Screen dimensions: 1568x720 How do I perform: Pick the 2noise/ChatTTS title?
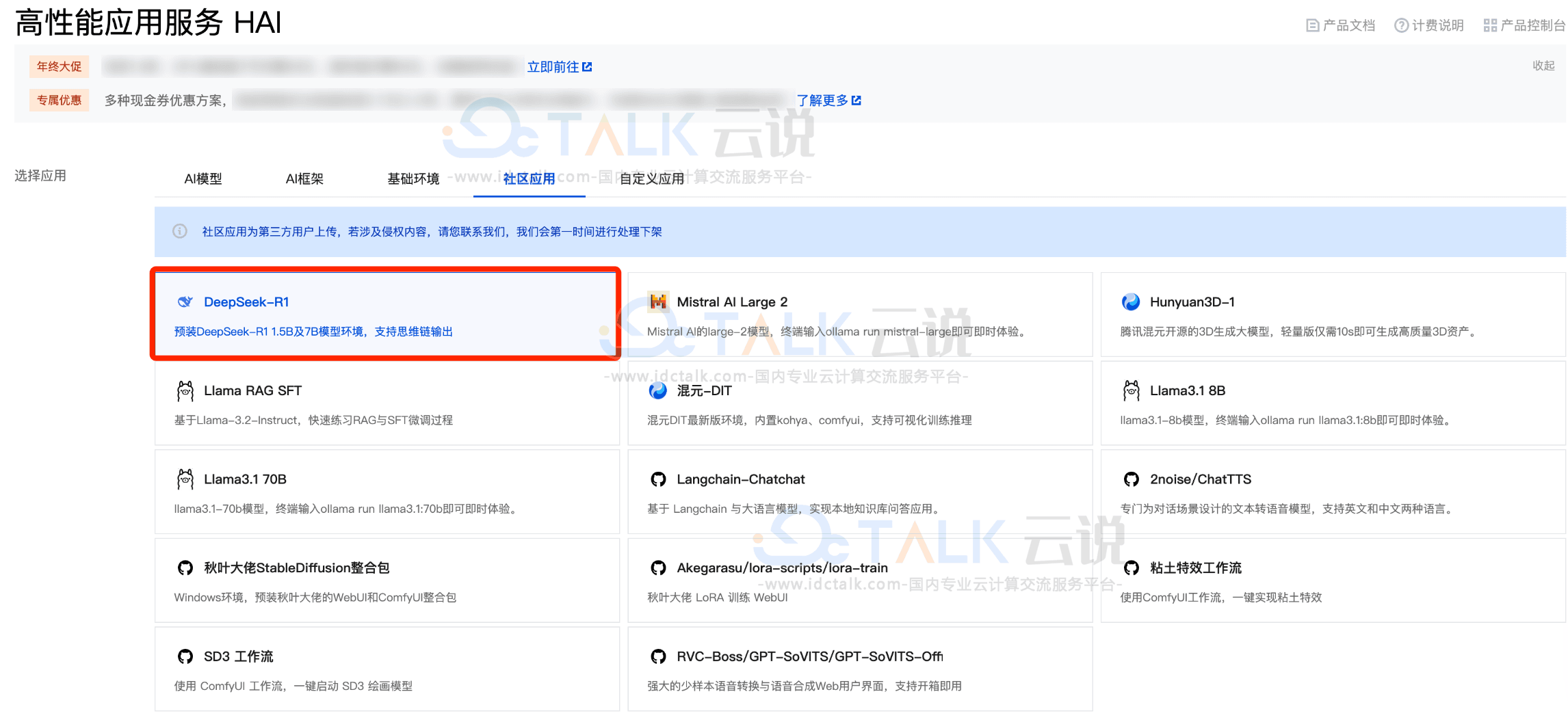click(1201, 479)
